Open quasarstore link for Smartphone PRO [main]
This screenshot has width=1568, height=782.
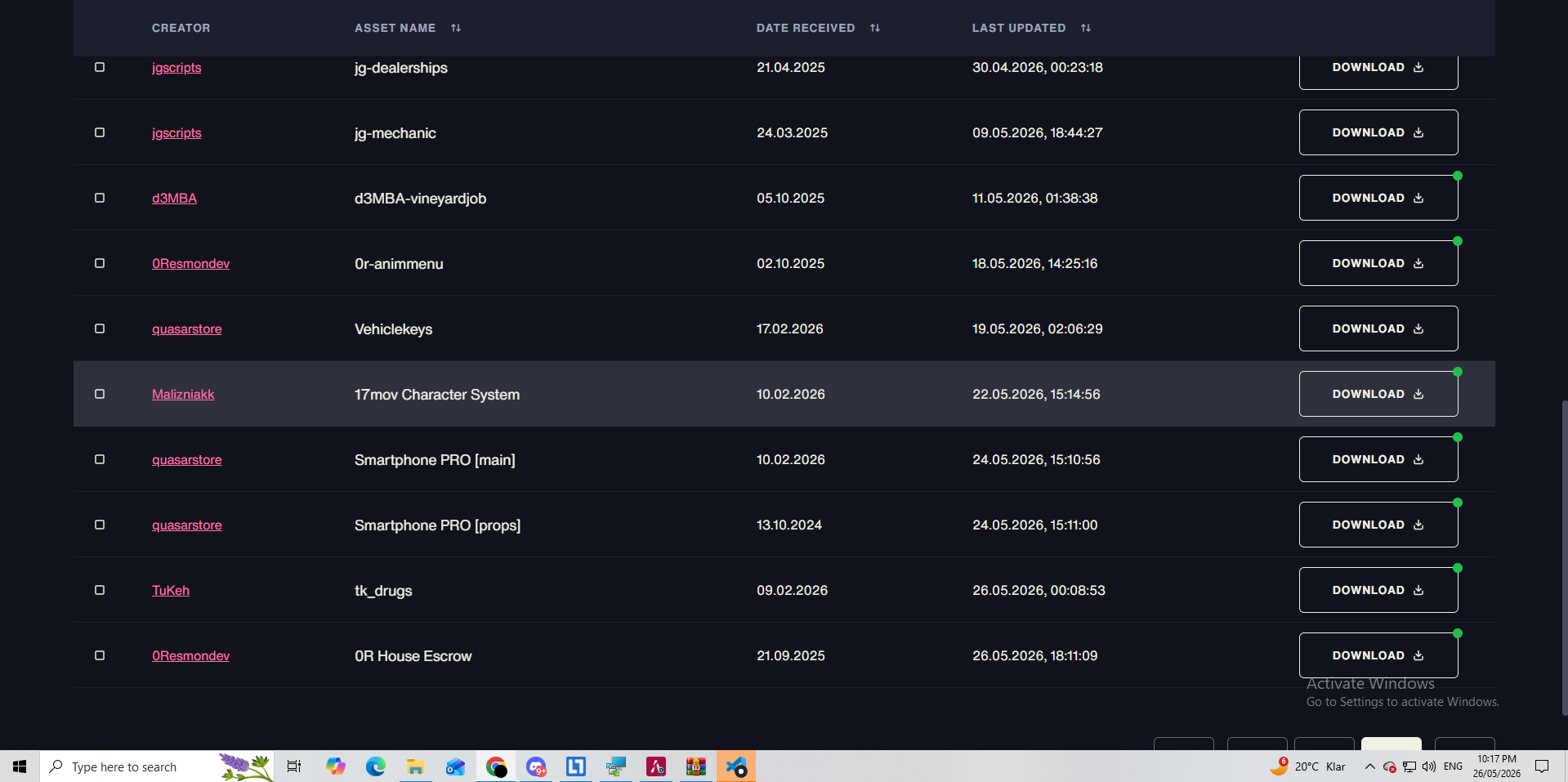pos(187,460)
